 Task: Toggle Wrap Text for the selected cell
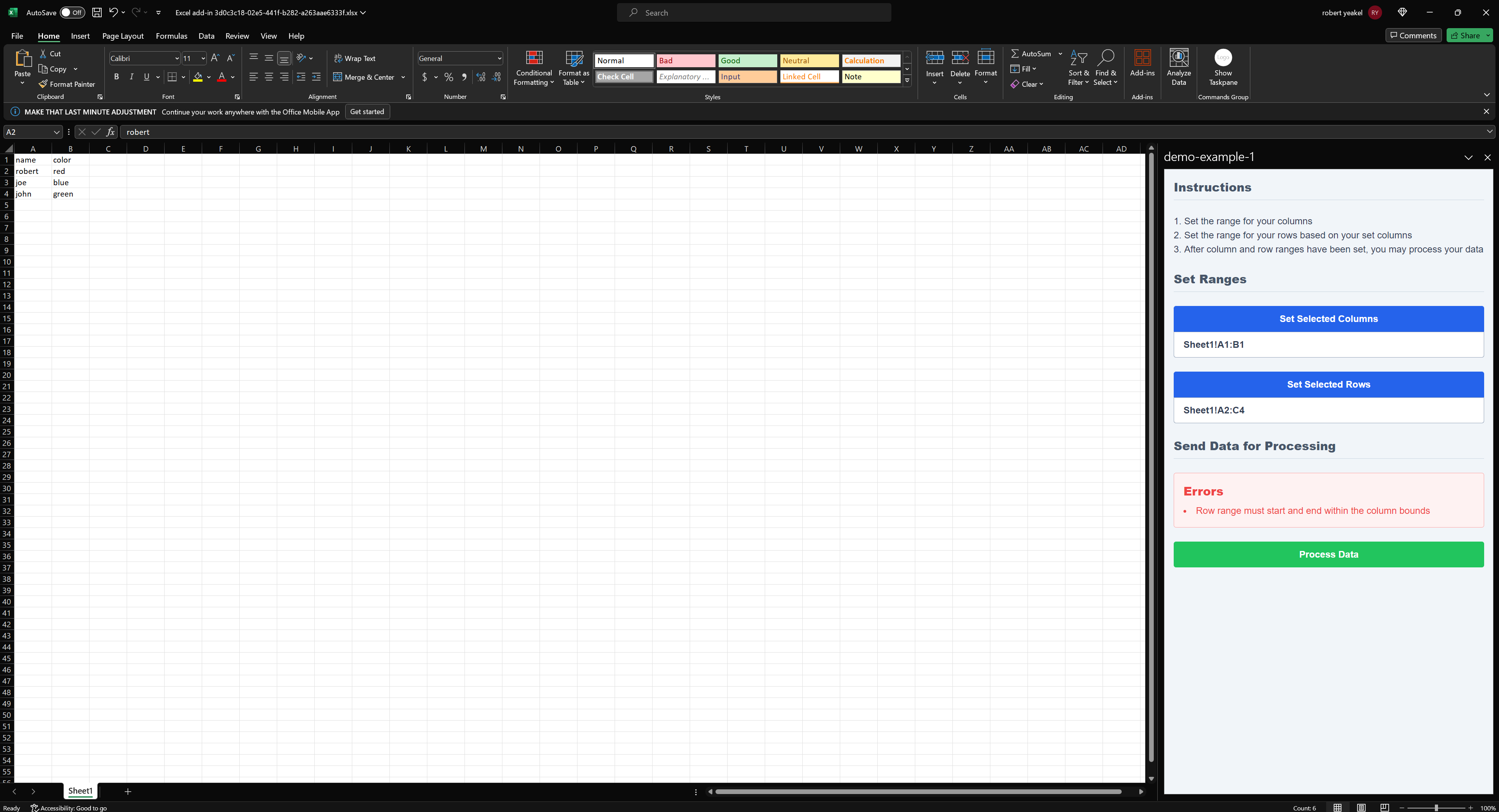point(355,58)
